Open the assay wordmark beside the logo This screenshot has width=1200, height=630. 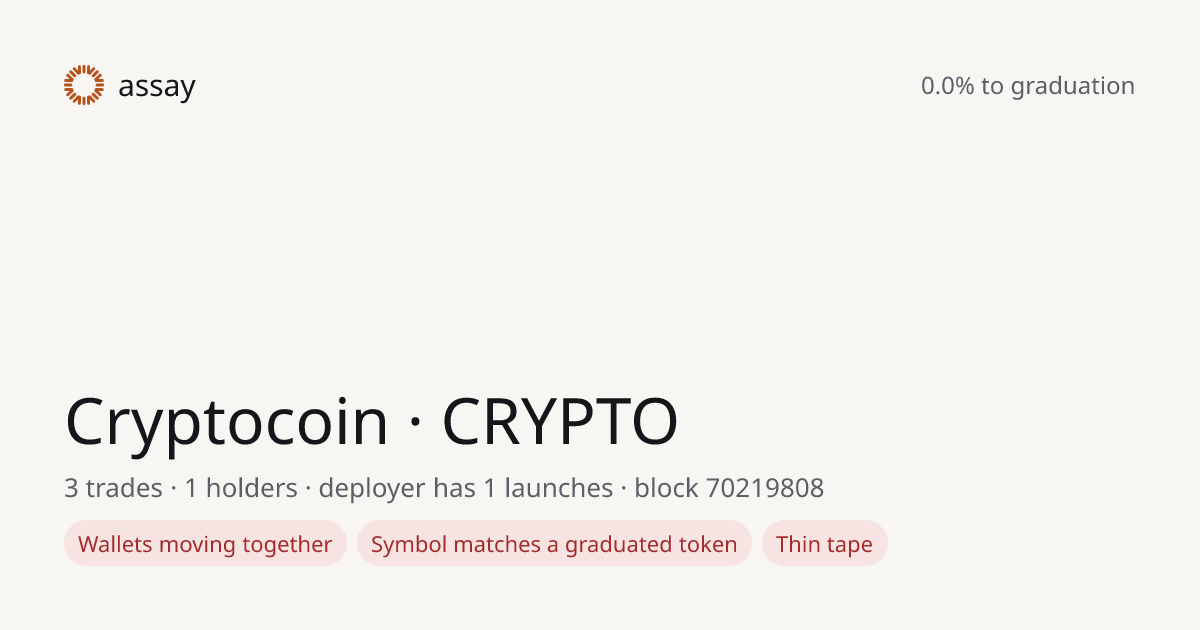(156, 88)
